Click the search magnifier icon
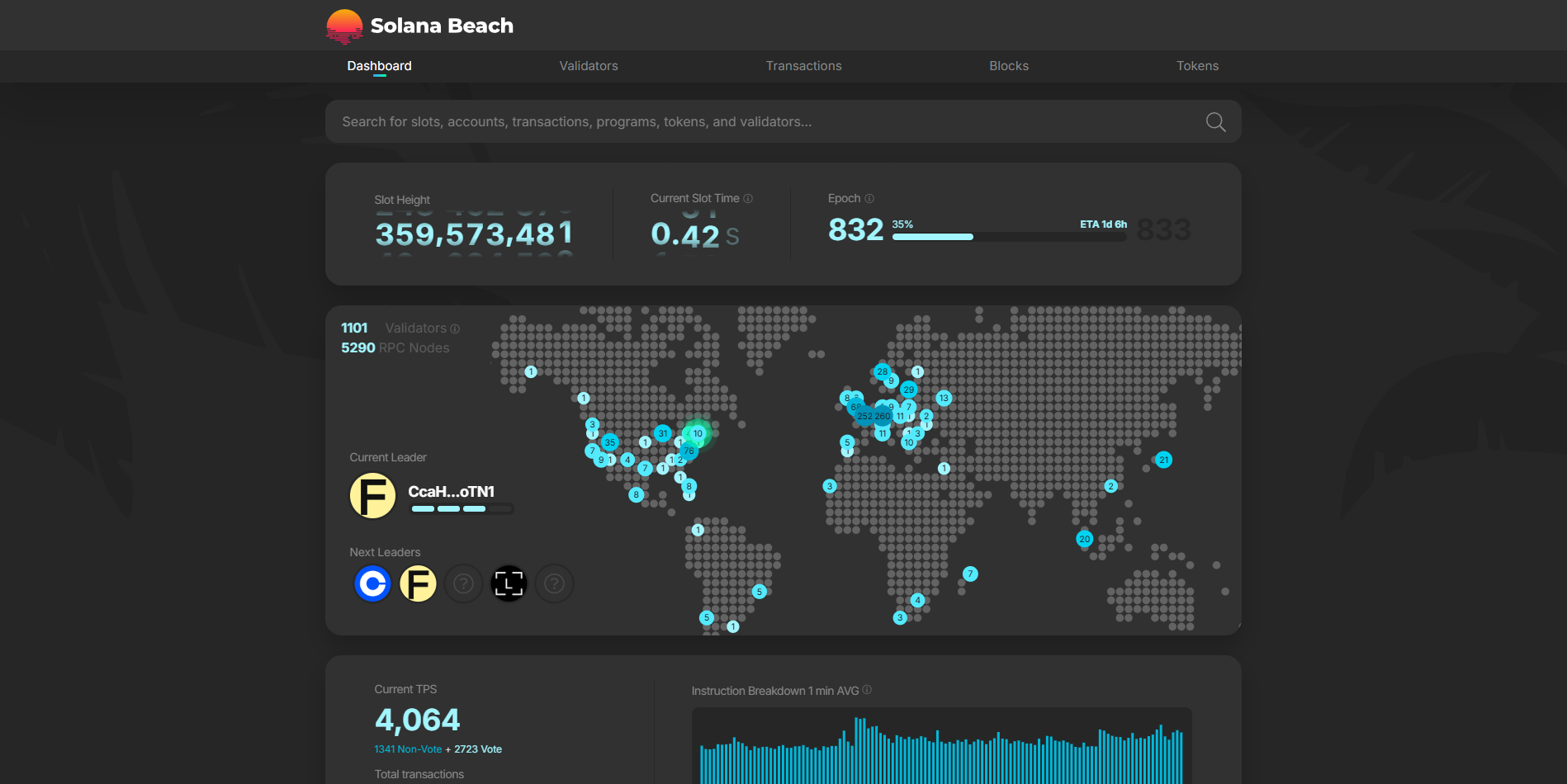Image resolution: width=1567 pixels, height=784 pixels. (x=1215, y=122)
